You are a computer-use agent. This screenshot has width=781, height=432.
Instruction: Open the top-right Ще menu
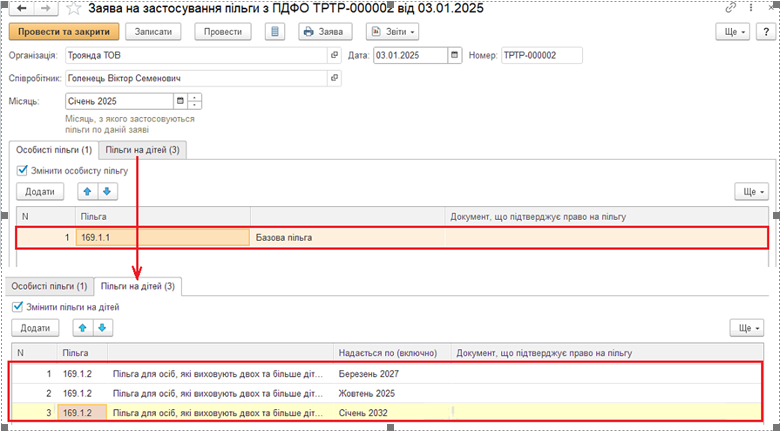(x=734, y=32)
